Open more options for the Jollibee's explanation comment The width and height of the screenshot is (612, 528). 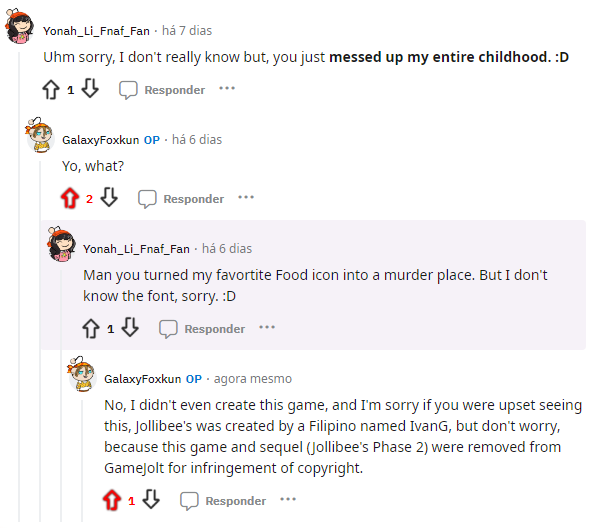pos(288,499)
